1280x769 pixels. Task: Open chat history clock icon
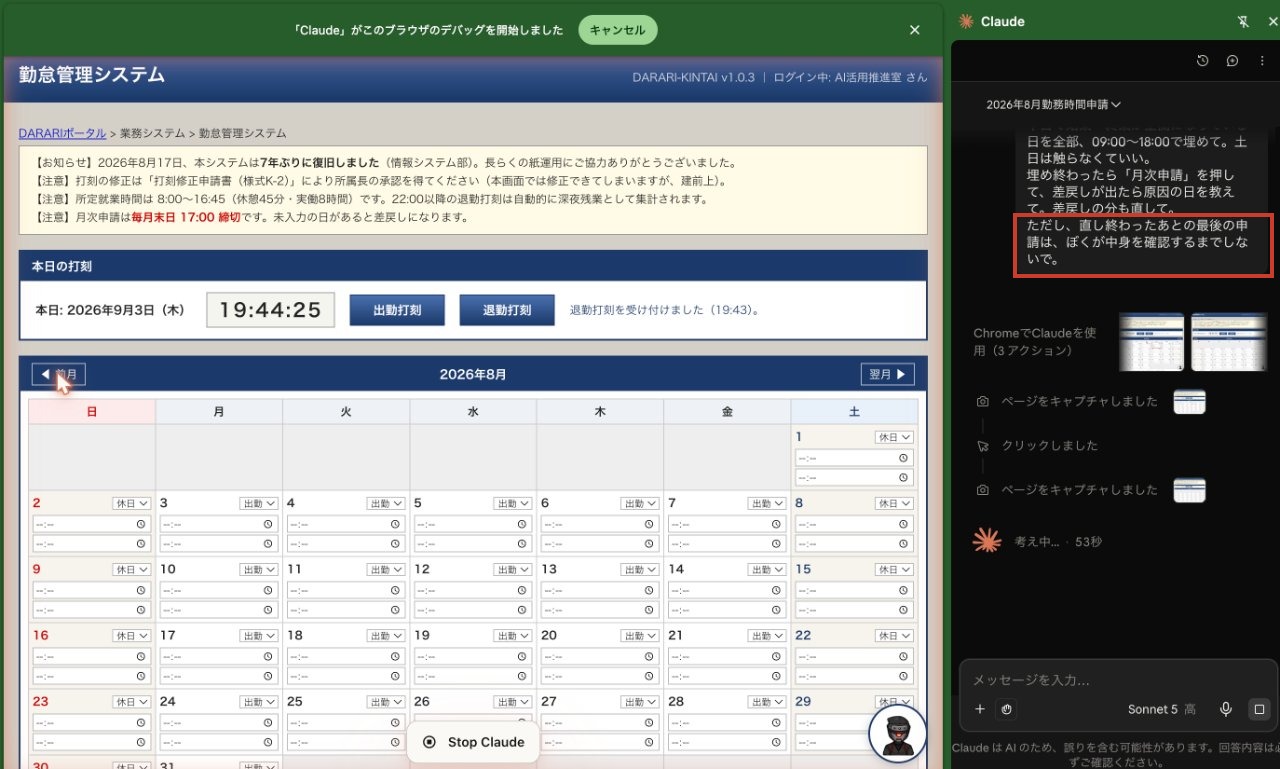tap(1203, 61)
